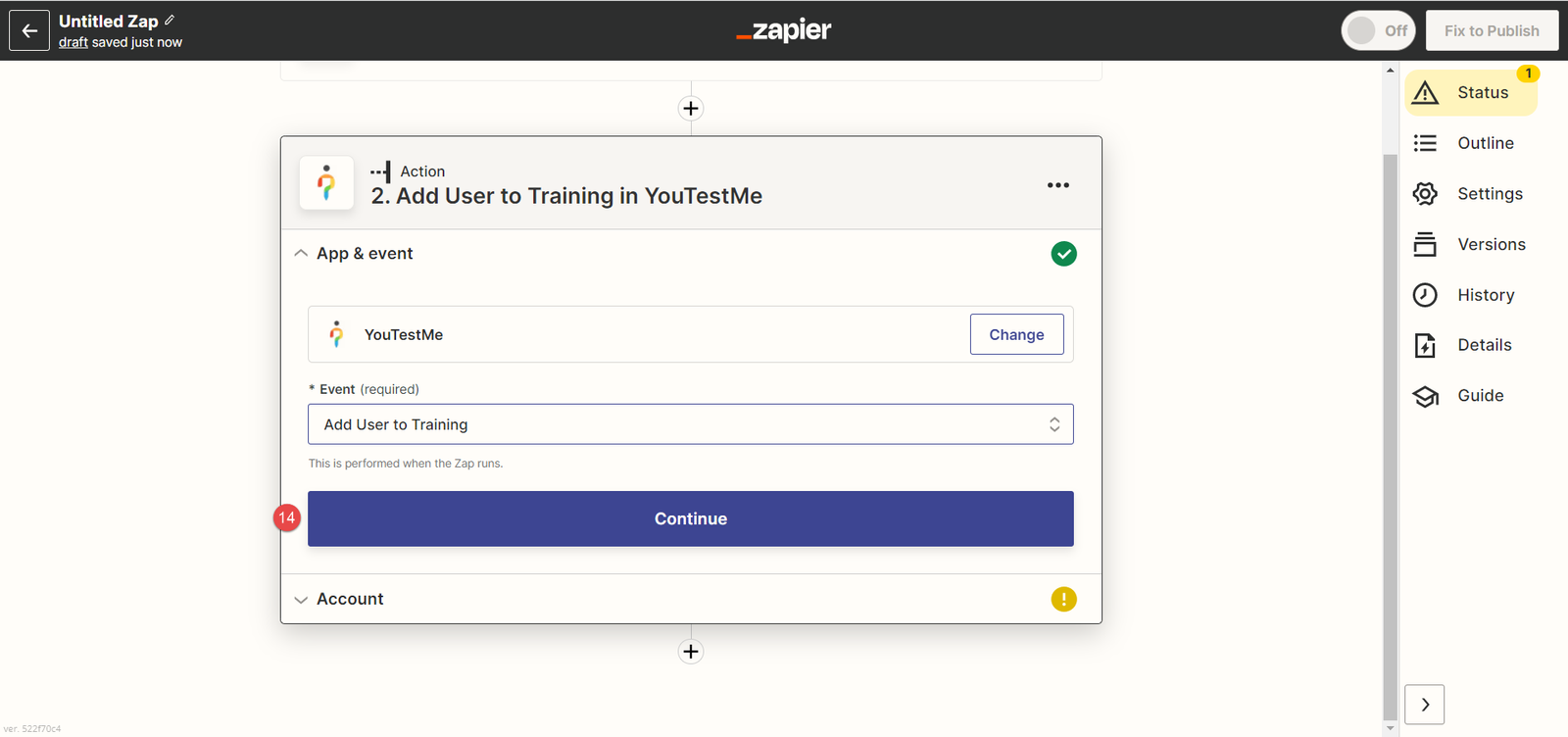Click the pencil icon to rename Zap
1568x737 pixels.
170,20
